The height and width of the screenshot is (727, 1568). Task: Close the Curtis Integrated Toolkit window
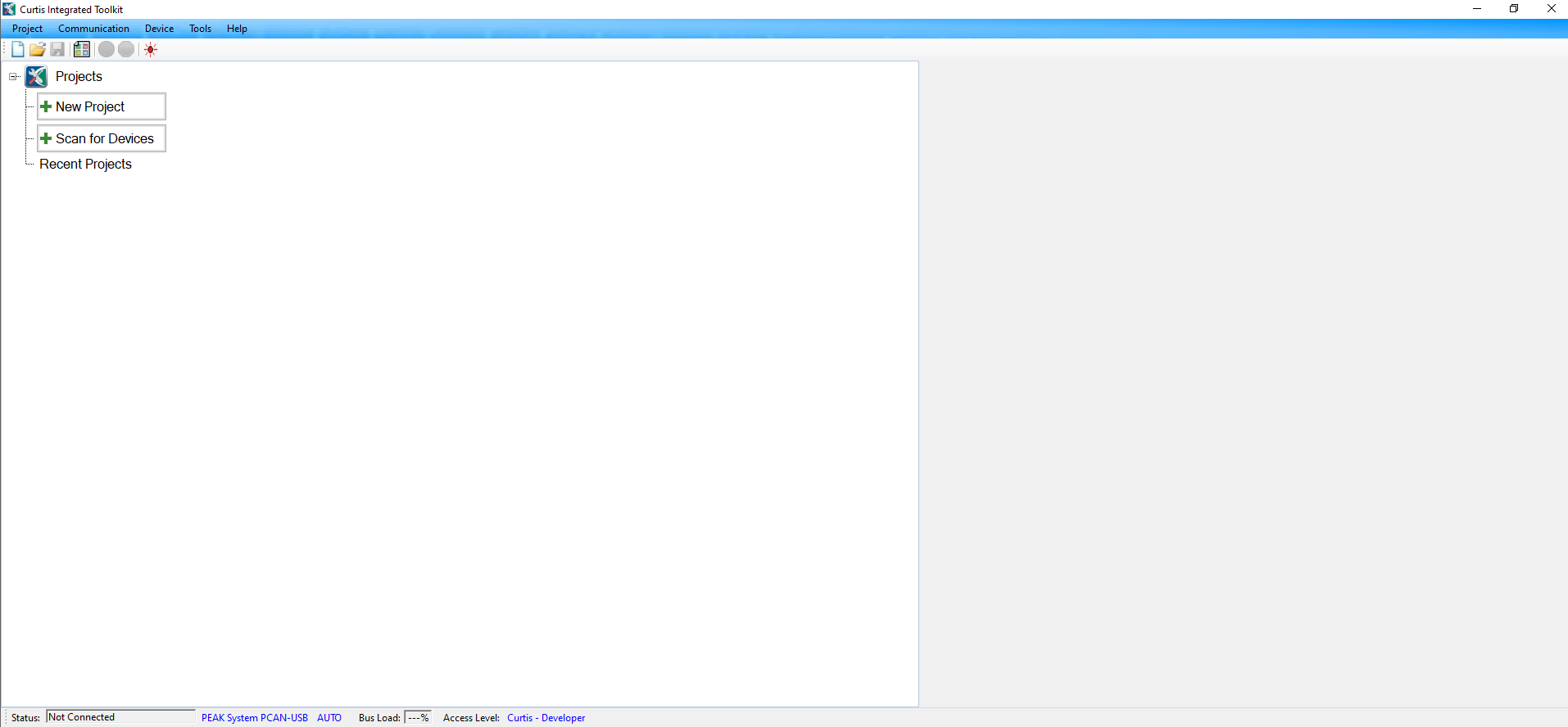(x=1551, y=9)
